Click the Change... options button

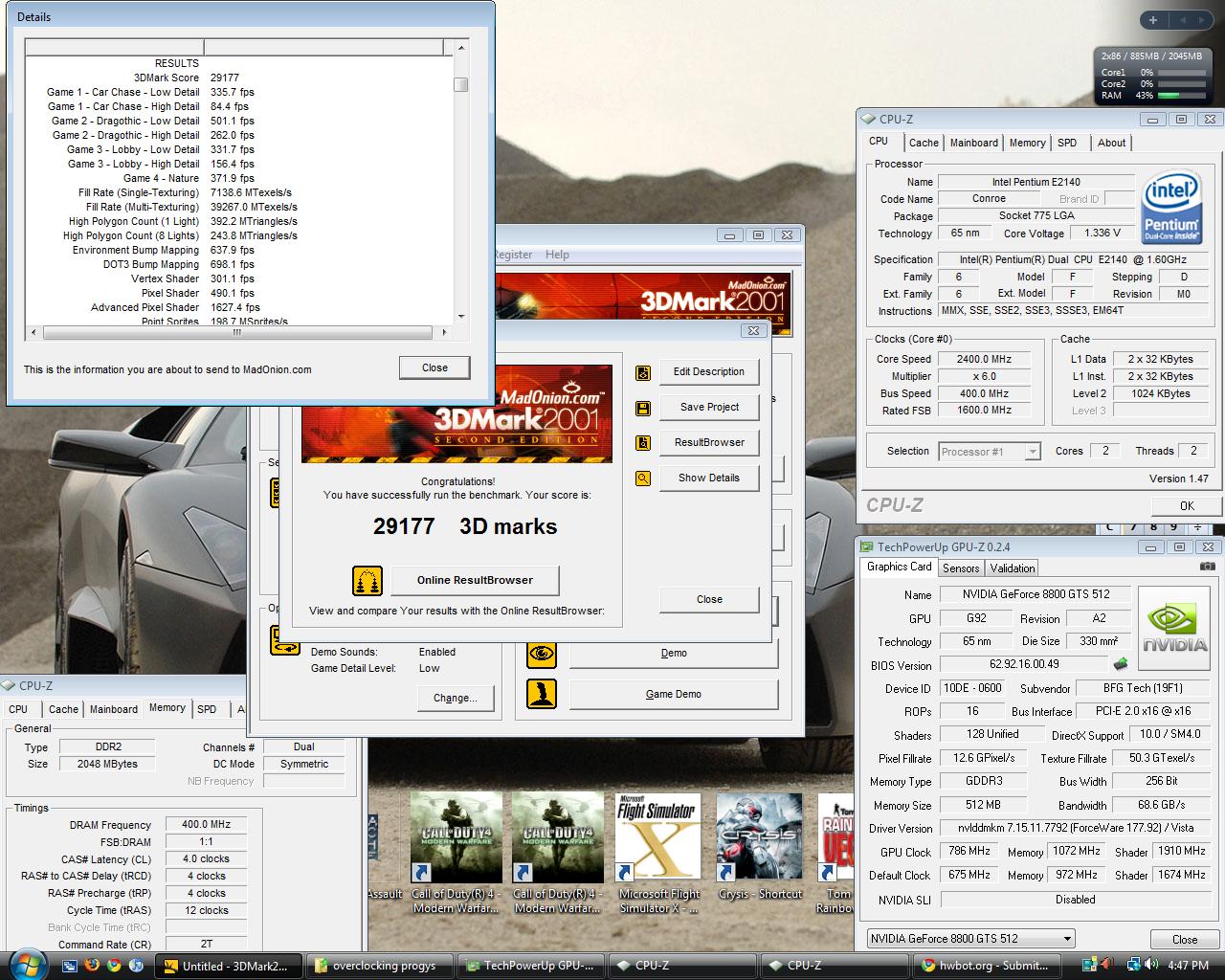point(456,699)
